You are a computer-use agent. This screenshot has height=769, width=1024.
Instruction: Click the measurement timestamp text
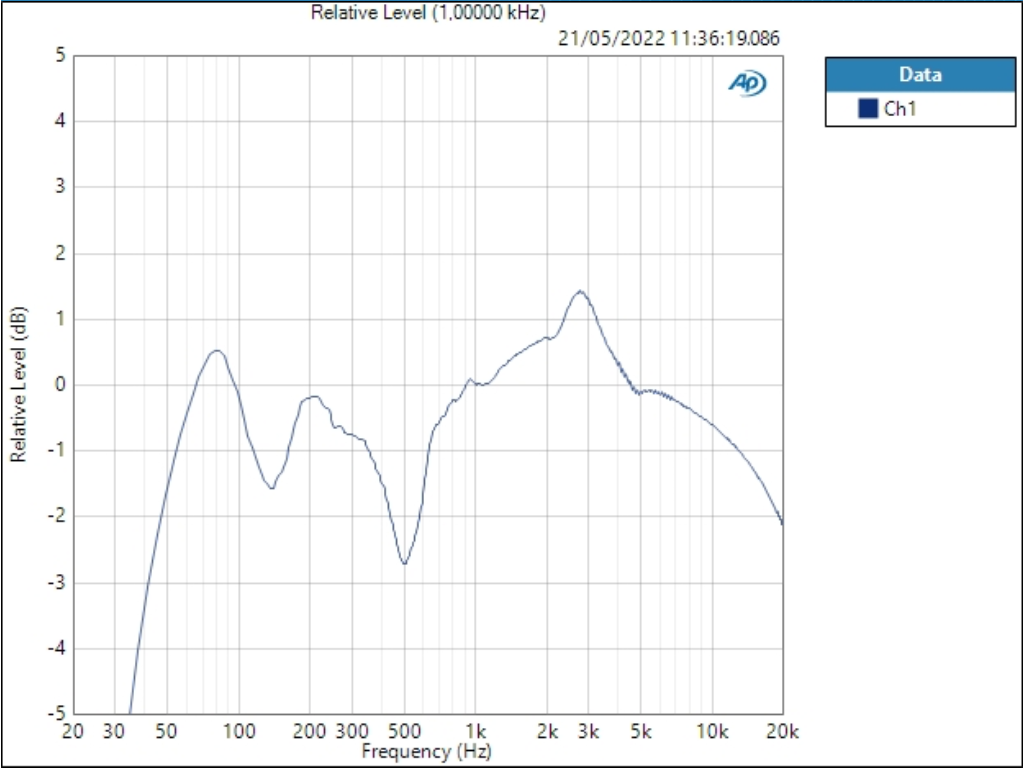(x=668, y=41)
